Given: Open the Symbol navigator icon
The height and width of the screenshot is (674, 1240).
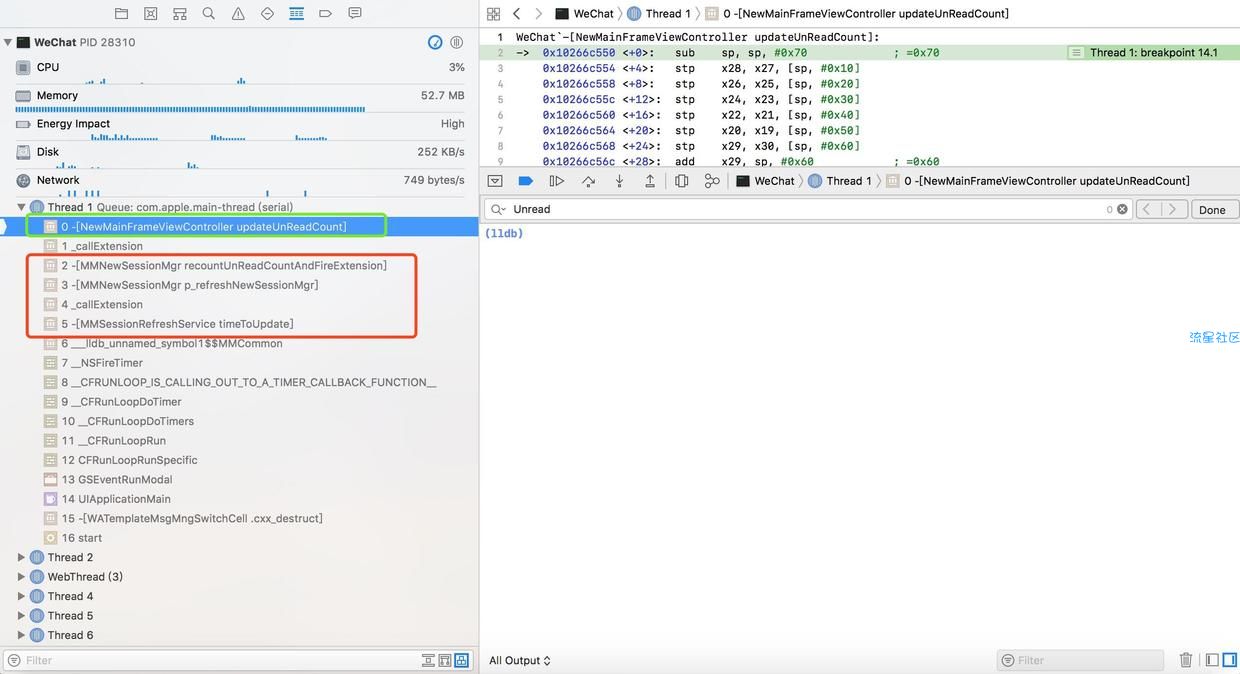Looking at the screenshot, I should click(x=179, y=14).
